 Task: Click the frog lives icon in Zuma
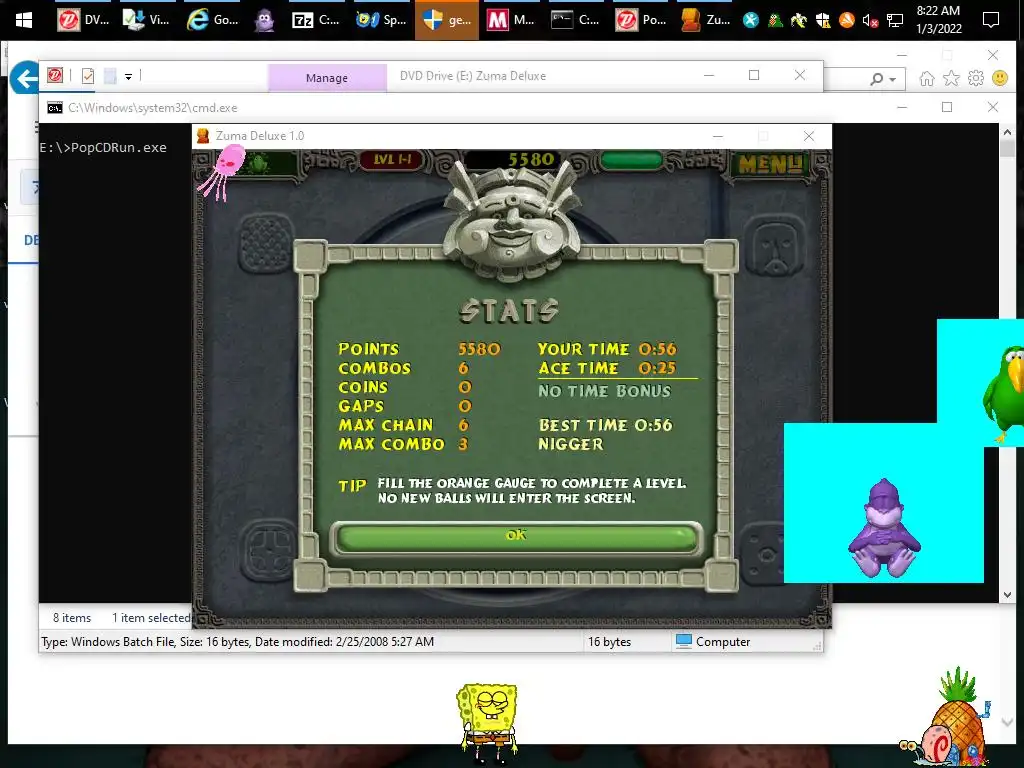click(259, 163)
